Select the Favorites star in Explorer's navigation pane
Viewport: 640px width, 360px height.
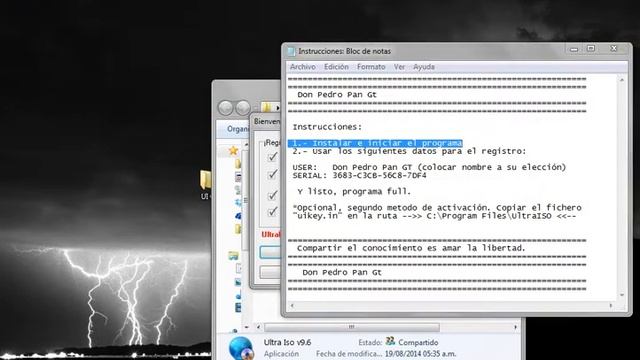pos(233,151)
